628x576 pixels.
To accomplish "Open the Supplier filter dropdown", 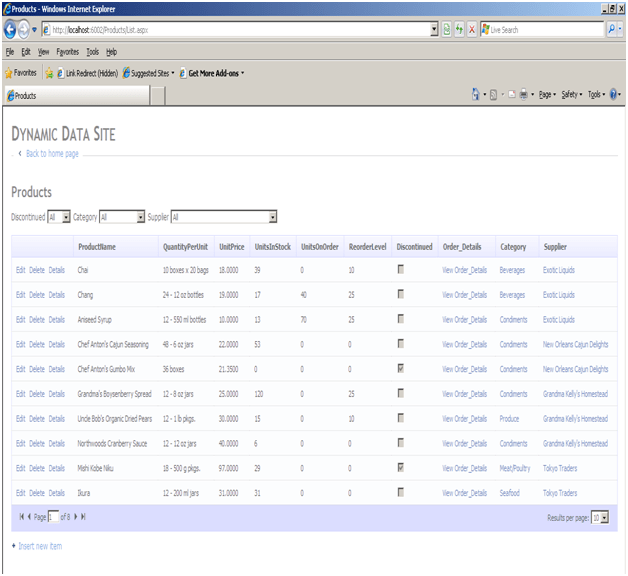I will (223, 217).
